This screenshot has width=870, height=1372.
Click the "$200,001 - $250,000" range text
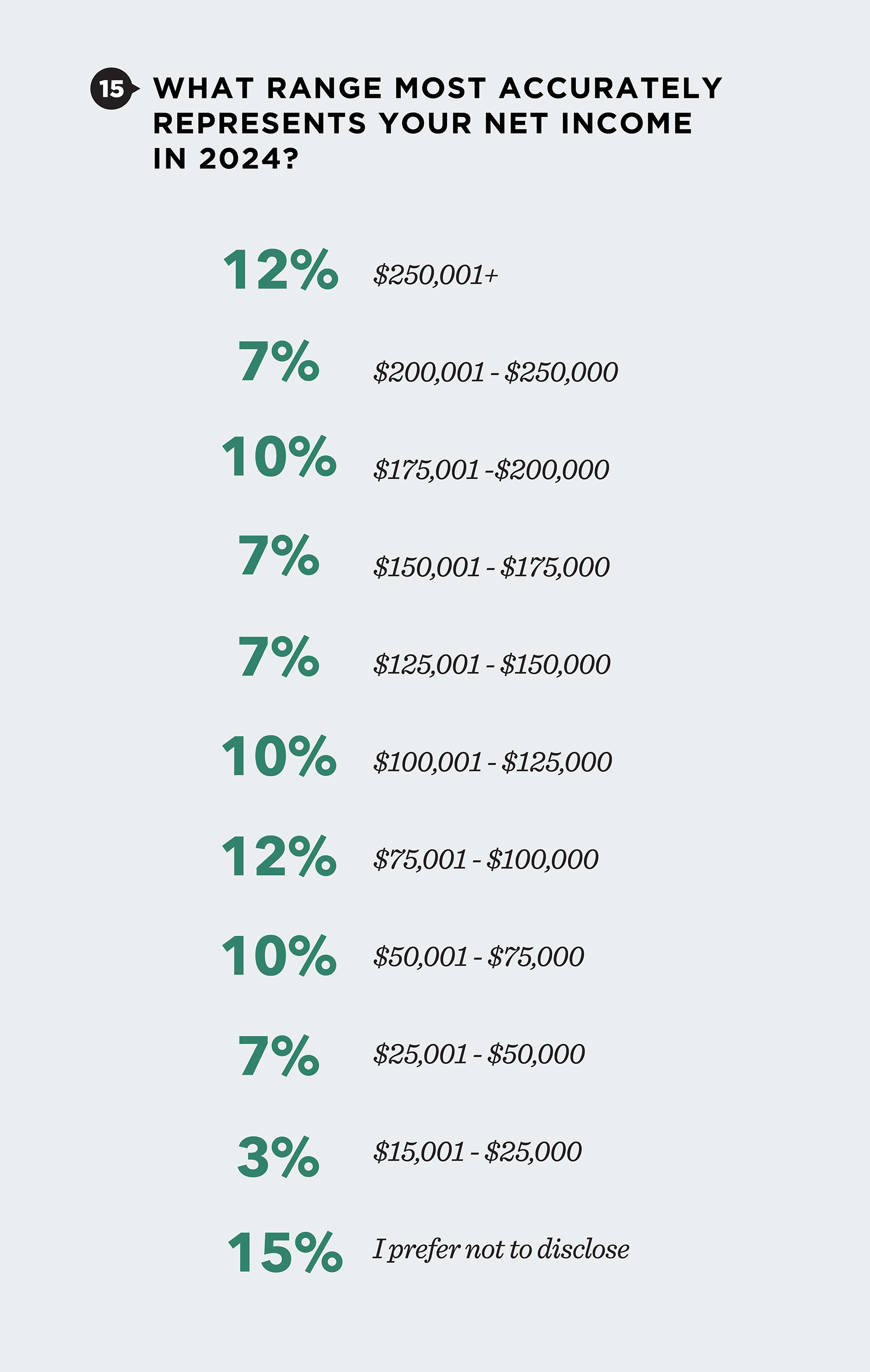tap(495, 372)
